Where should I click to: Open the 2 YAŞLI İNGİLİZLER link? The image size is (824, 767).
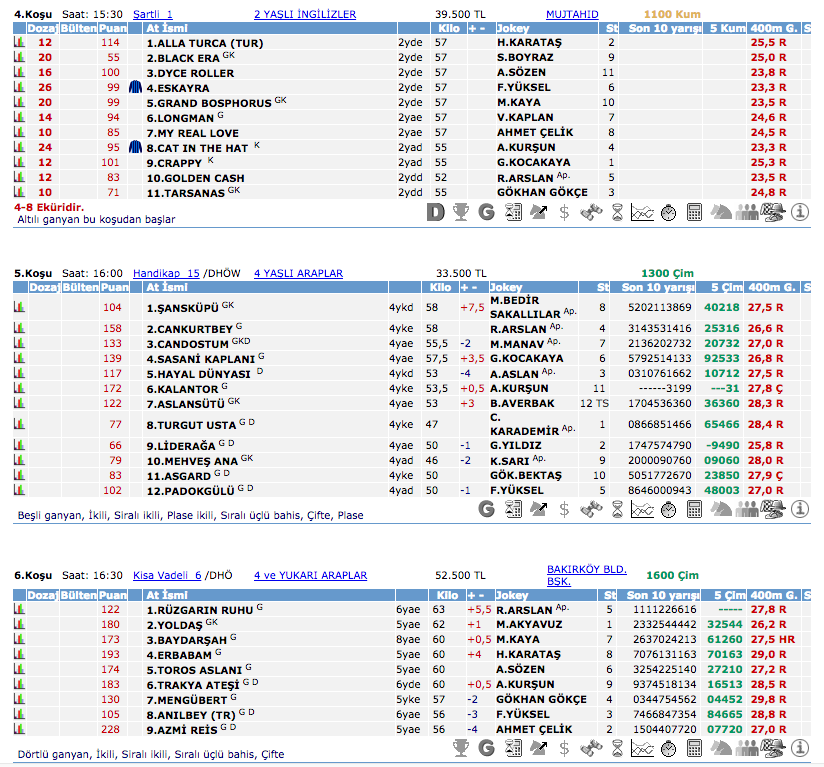pyautogui.click(x=305, y=15)
